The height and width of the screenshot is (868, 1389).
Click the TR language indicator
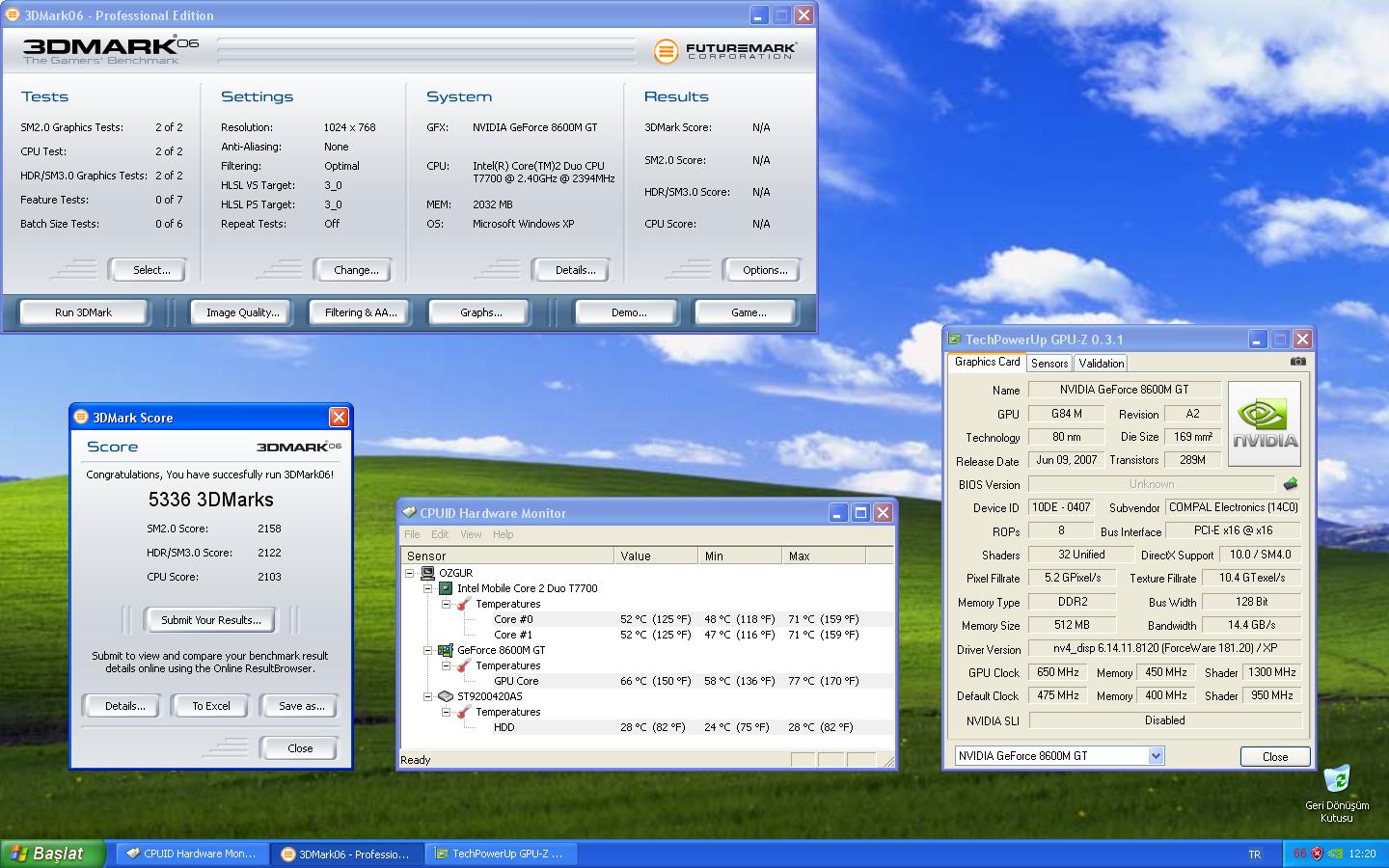pyautogui.click(x=1254, y=854)
